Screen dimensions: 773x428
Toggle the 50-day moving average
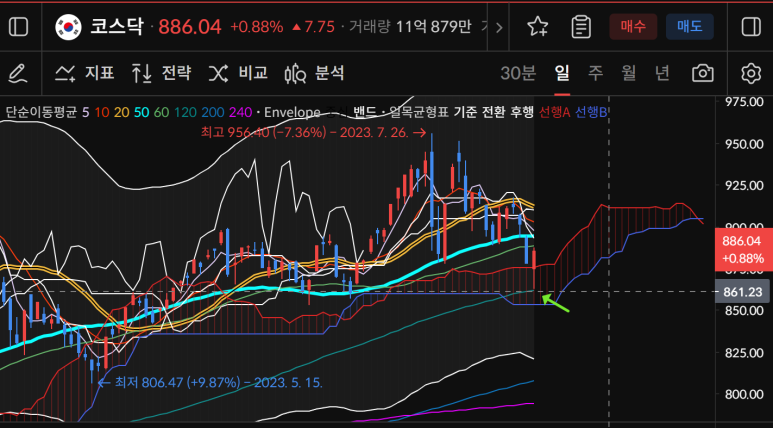[141, 112]
